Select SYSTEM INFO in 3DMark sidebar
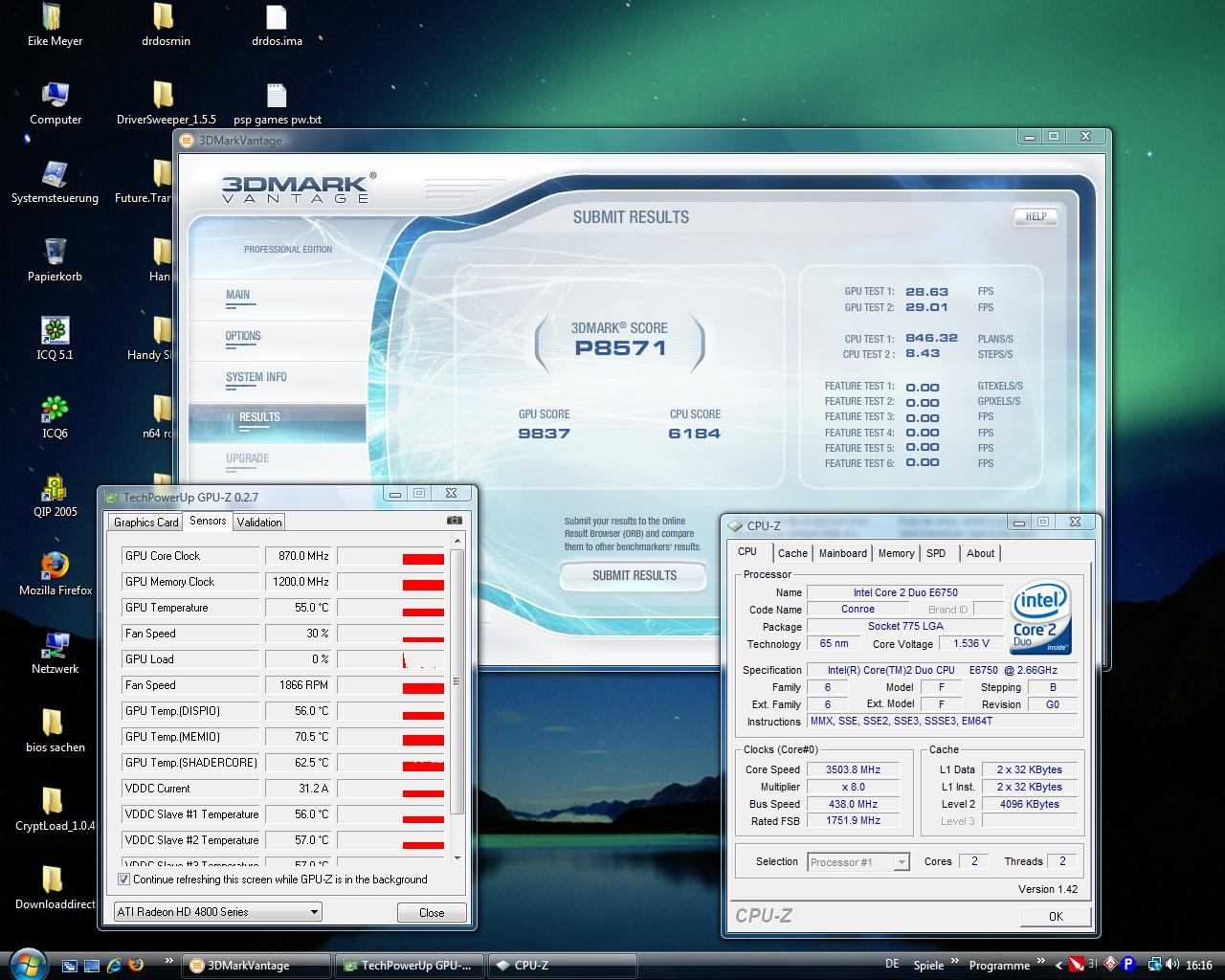1225x980 pixels. click(256, 377)
